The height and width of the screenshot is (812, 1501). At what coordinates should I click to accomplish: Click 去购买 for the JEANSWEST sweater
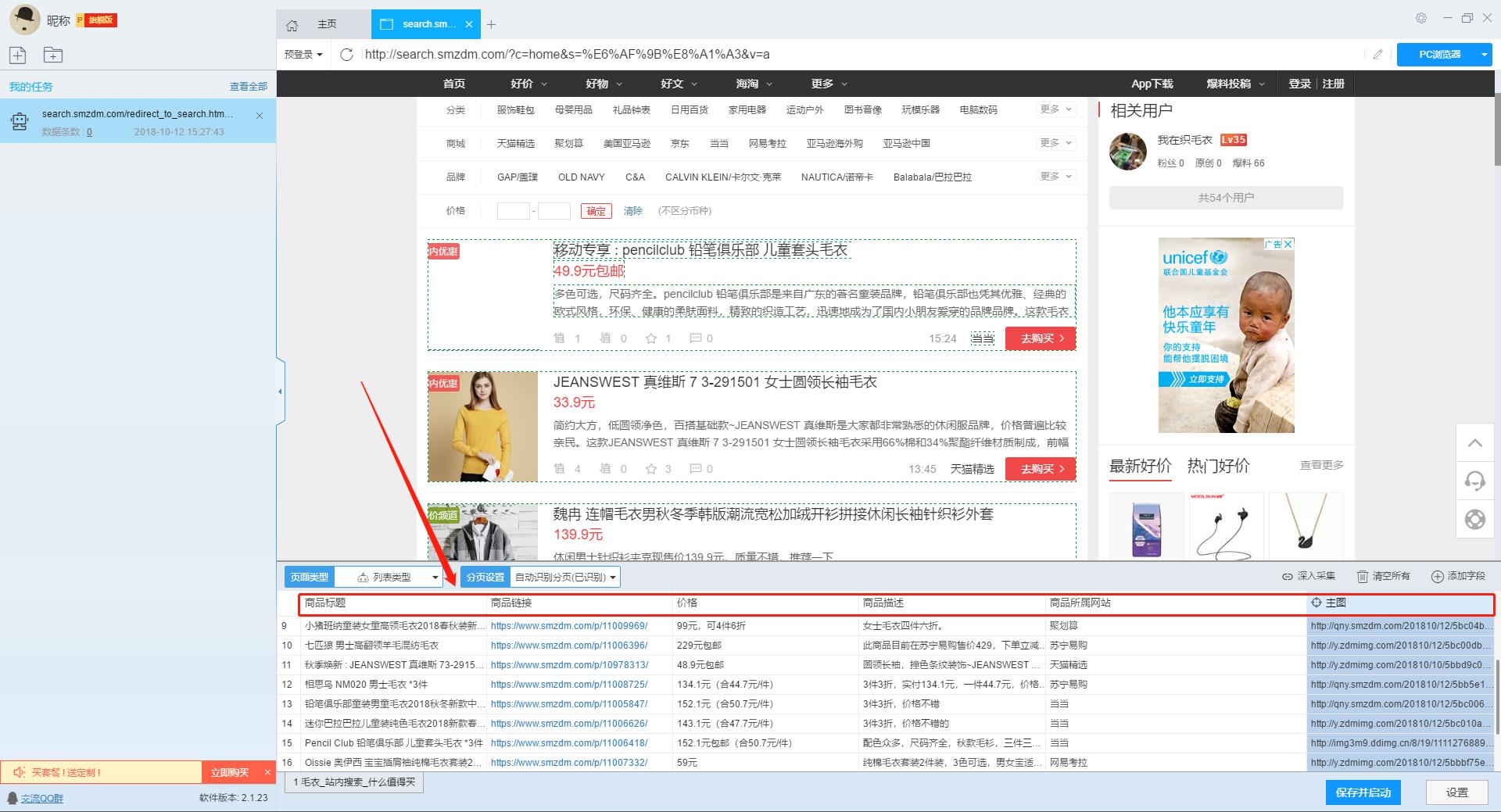[x=1041, y=469]
